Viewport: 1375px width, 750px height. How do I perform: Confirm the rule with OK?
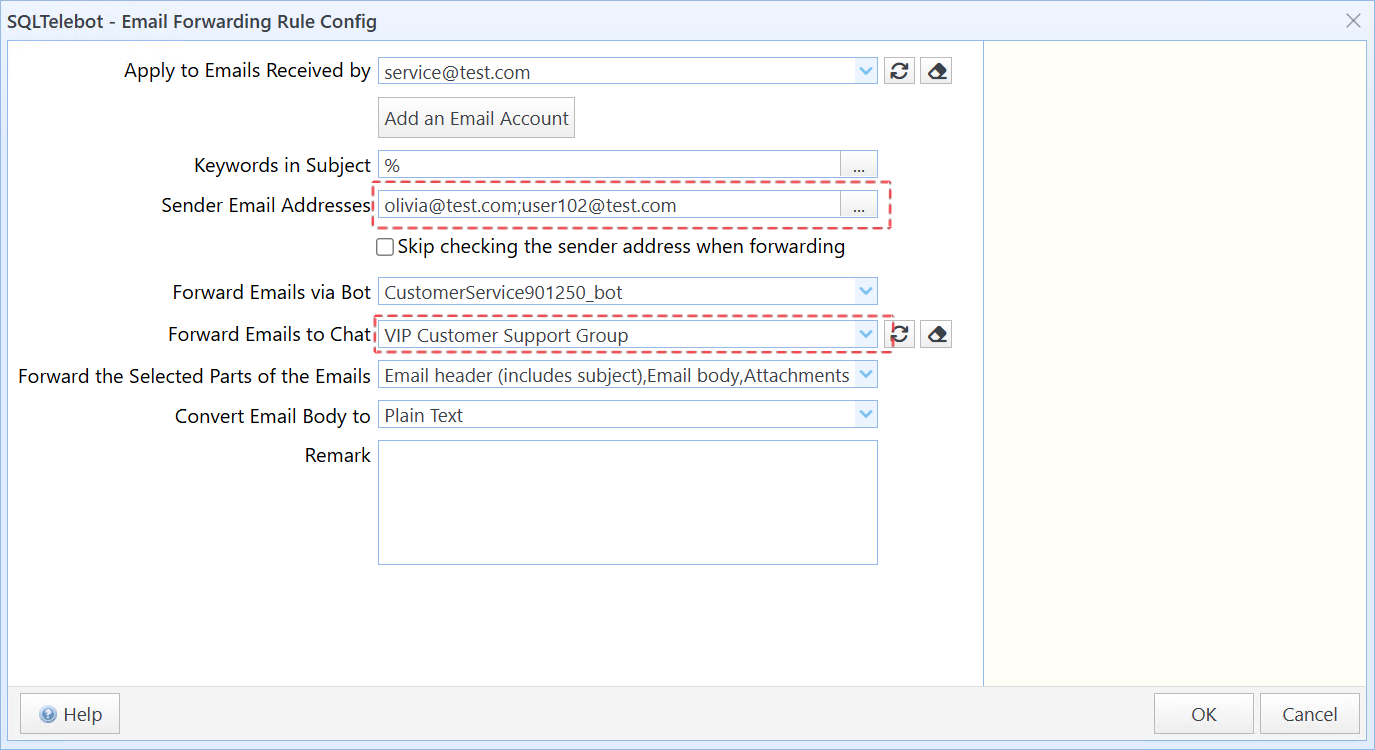click(x=1203, y=714)
